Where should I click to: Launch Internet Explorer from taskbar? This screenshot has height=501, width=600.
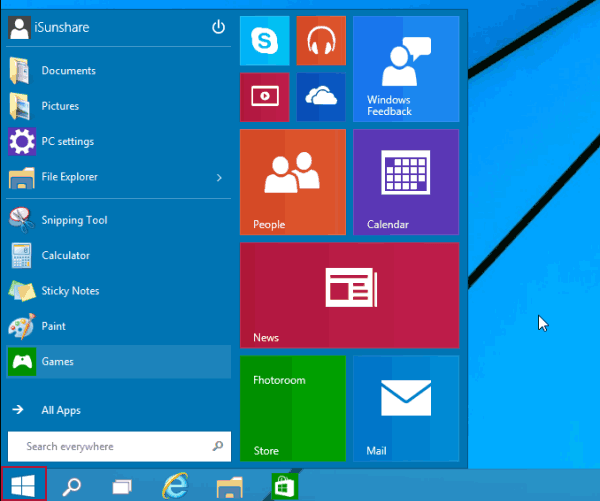click(176, 486)
